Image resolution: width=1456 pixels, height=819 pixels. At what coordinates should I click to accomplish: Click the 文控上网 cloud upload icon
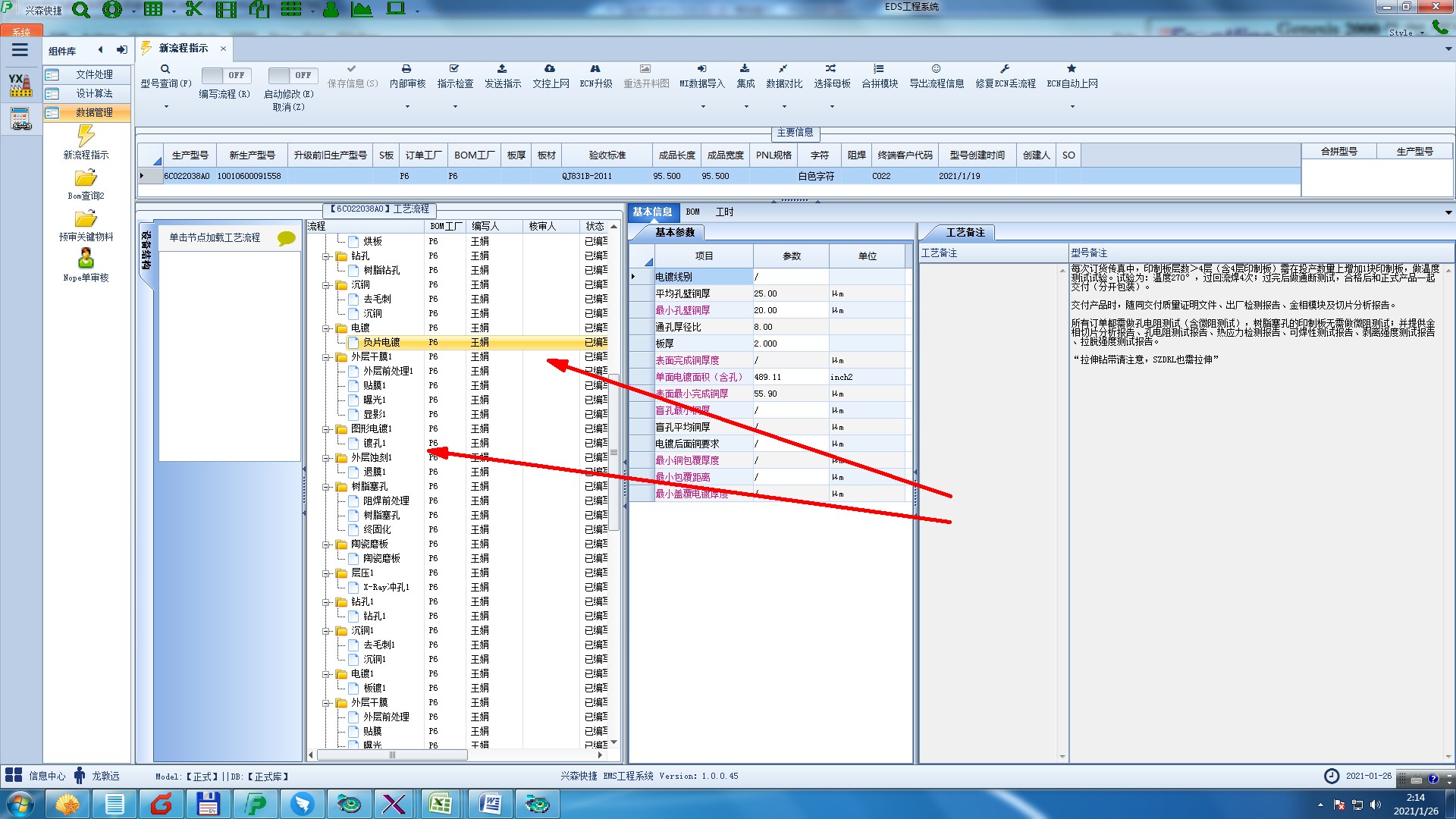(x=550, y=69)
